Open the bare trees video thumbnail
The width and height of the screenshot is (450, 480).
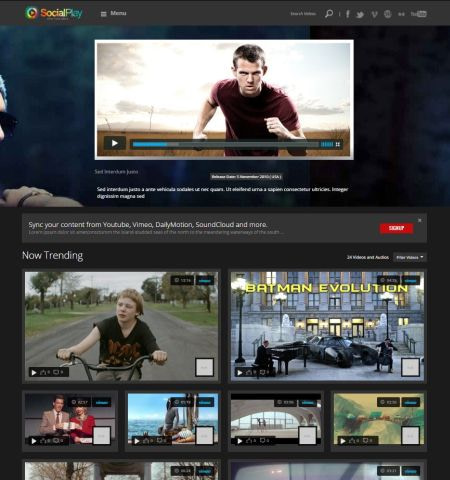tap(121, 471)
